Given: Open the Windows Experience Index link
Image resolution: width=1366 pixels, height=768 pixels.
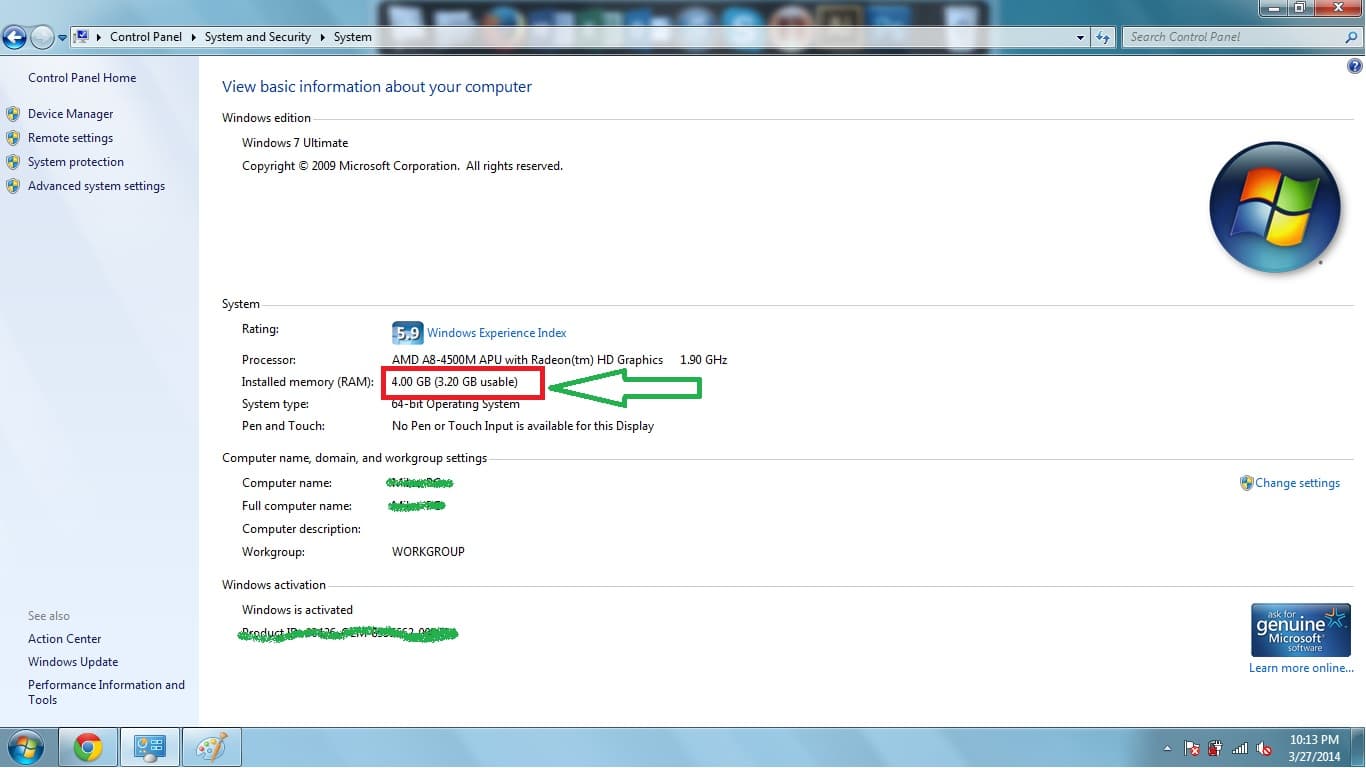Looking at the screenshot, I should click(x=497, y=333).
